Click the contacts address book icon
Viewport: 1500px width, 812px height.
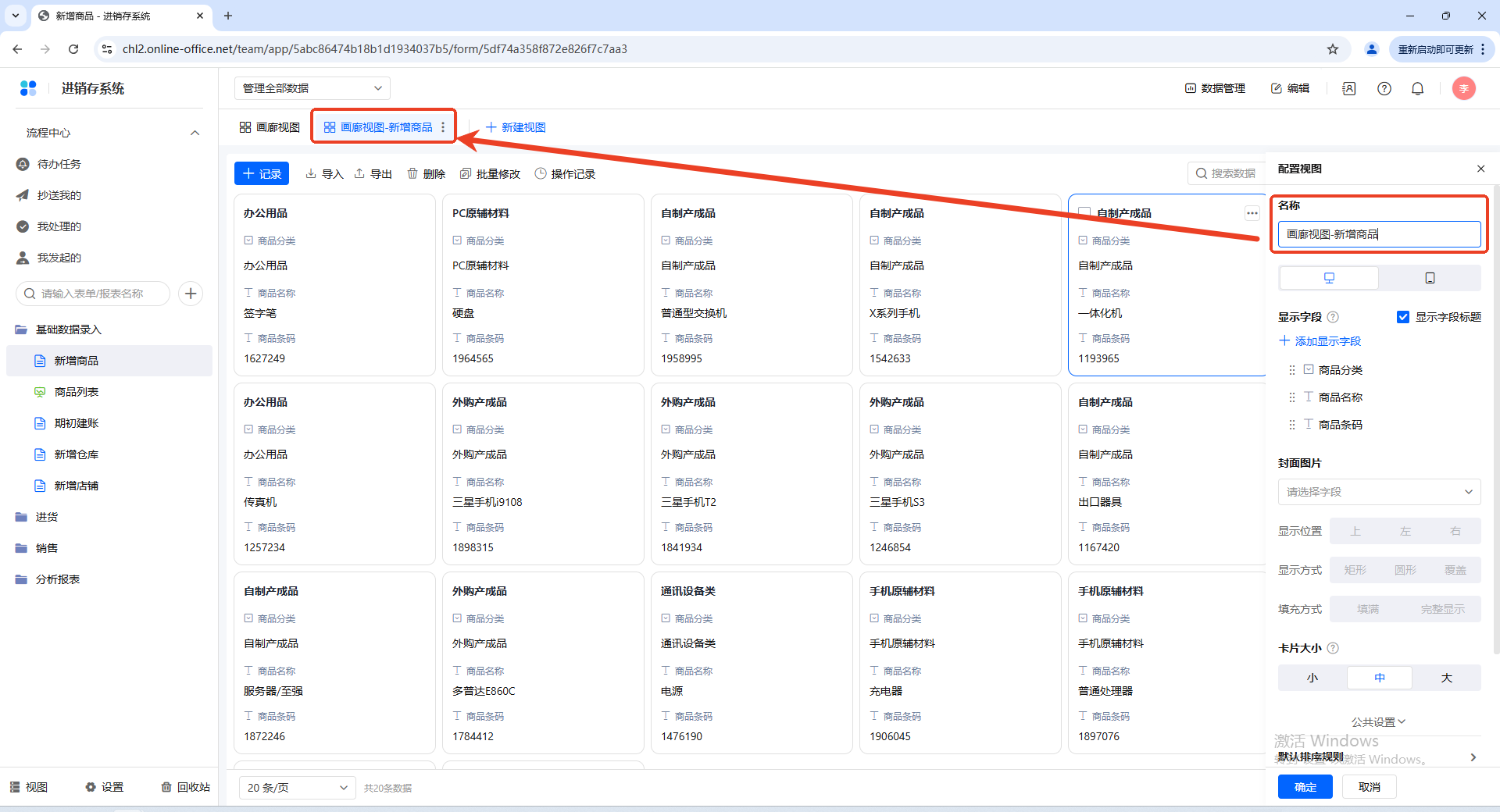point(1348,89)
